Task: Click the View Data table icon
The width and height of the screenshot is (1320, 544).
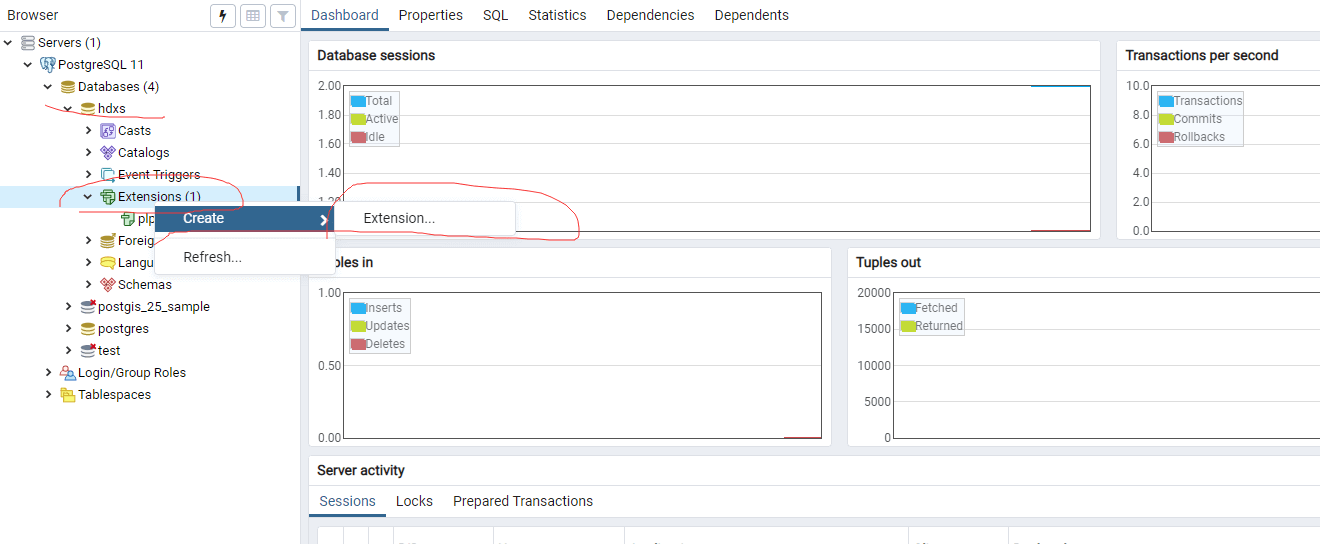Action: pyautogui.click(x=253, y=16)
